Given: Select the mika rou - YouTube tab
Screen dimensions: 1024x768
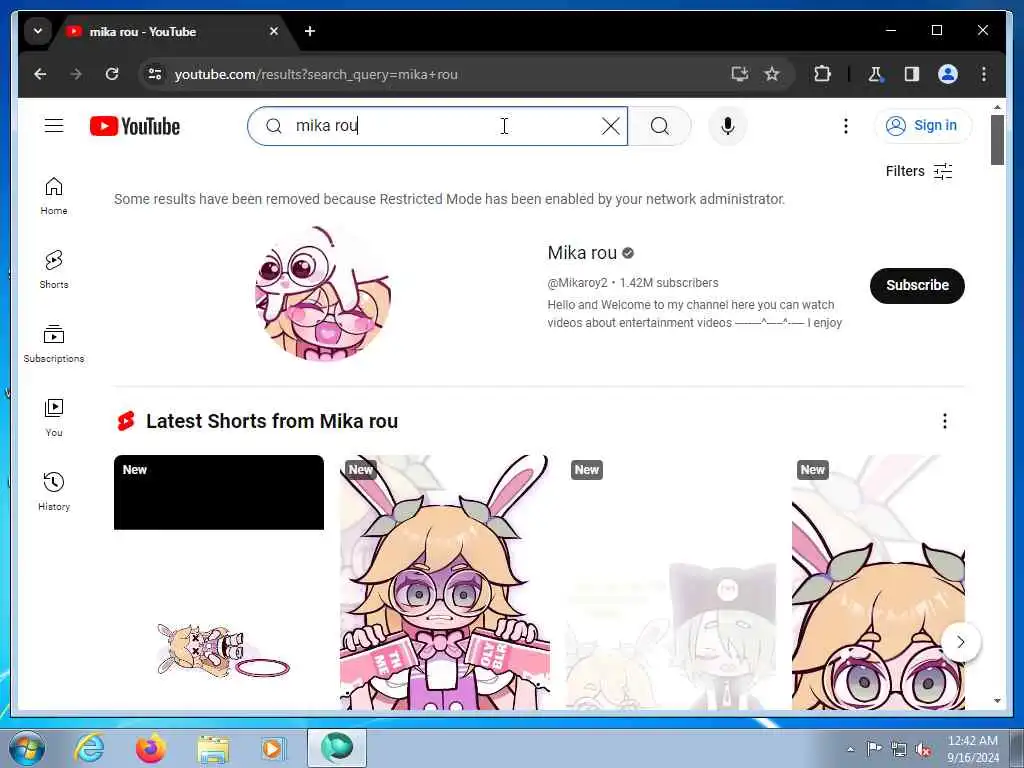Looking at the screenshot, I should pyautogui.click(x=170, y=31).
